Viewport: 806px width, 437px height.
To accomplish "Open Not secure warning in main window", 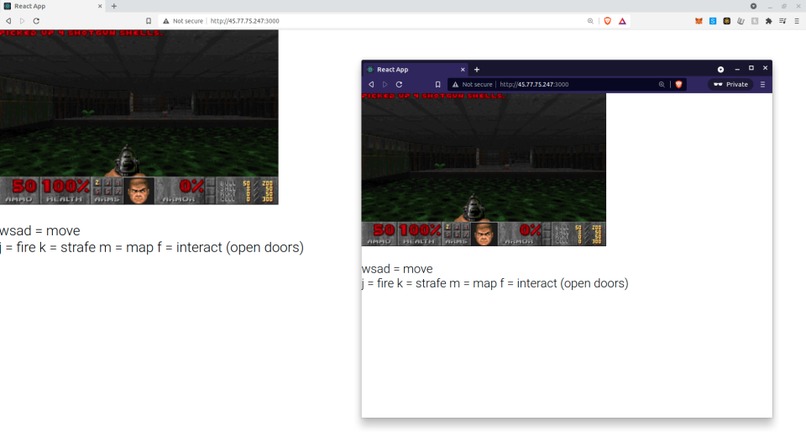I will pyautogui.click(x=183, y=21).
